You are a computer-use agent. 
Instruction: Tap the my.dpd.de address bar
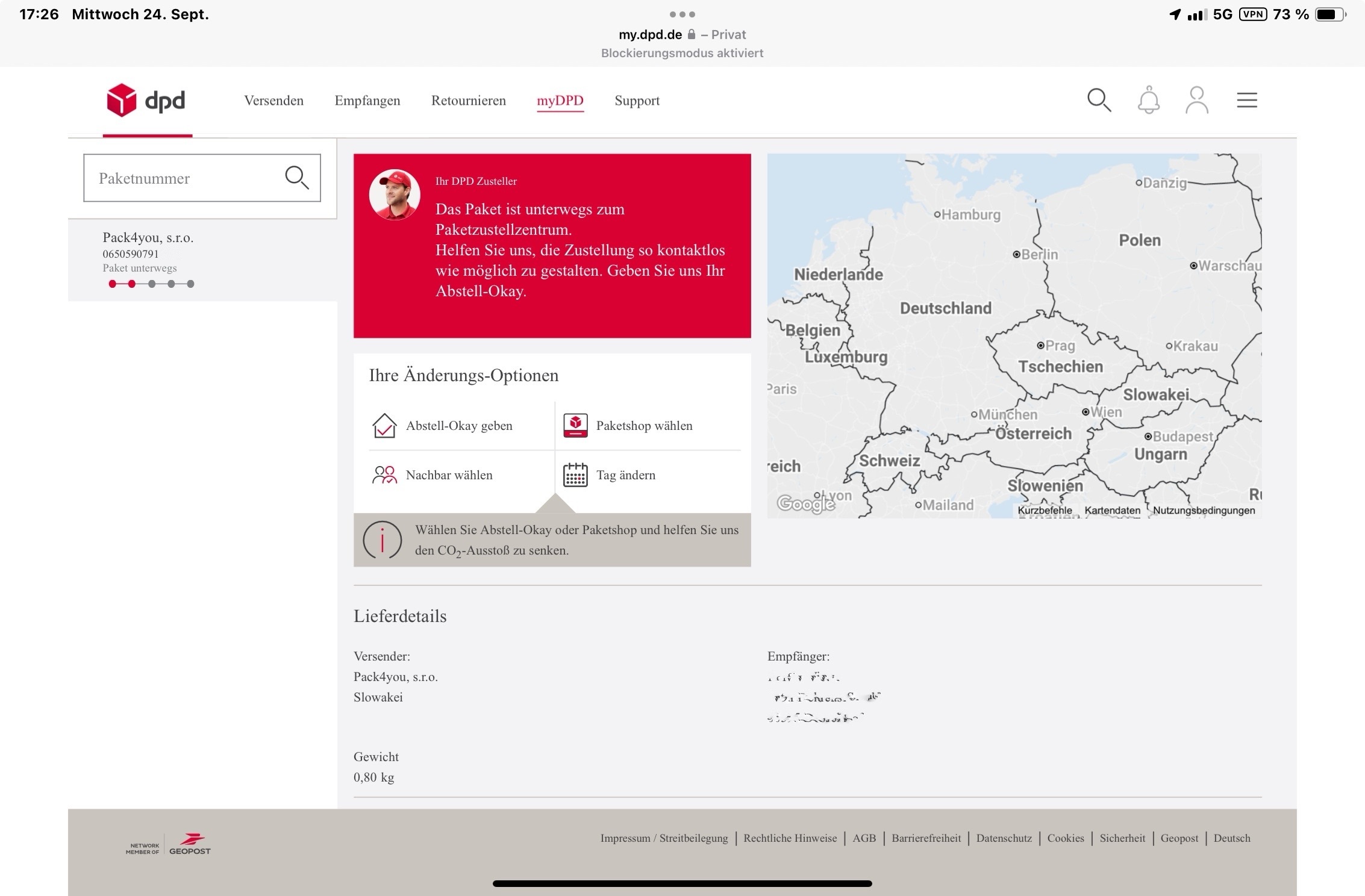coord(682,34)
